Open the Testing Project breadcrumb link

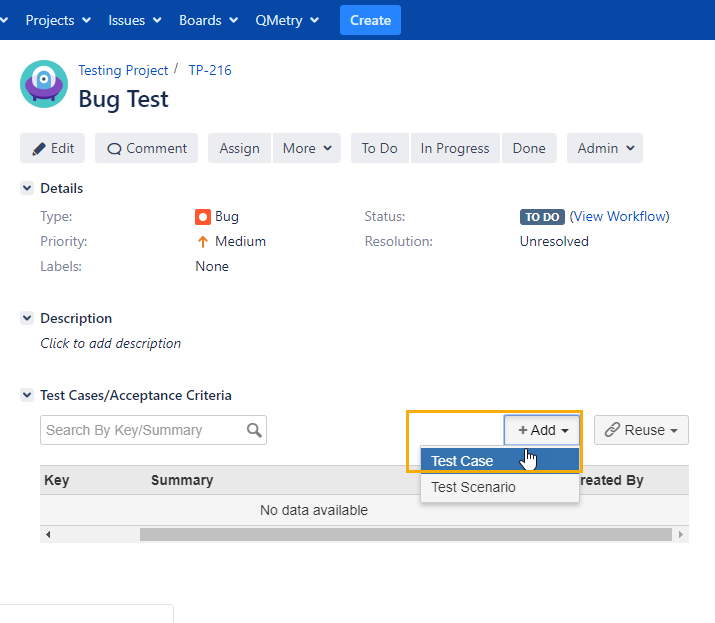click(123, 70)
